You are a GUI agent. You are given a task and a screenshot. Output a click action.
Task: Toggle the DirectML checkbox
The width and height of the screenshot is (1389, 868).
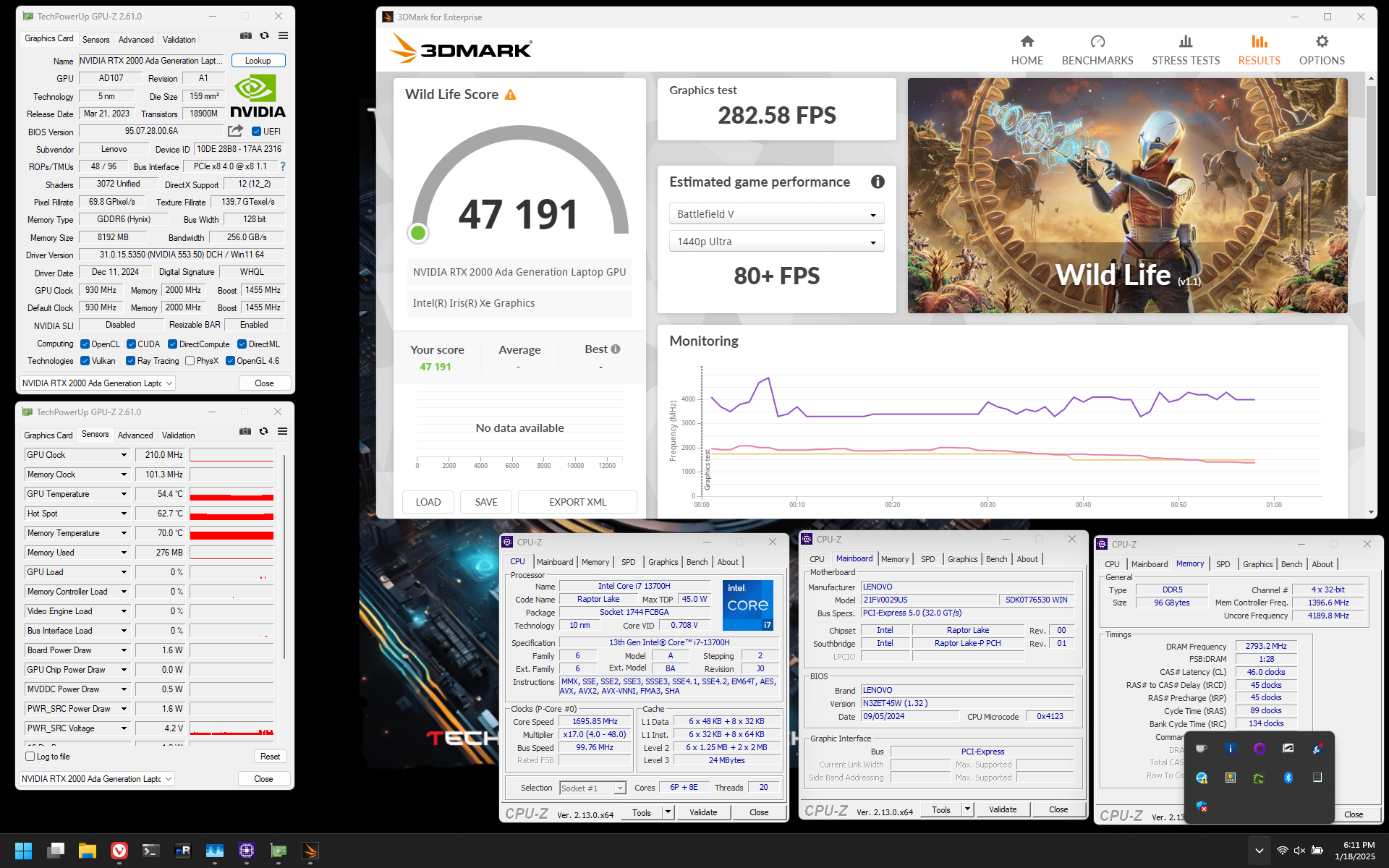click(x=242, y=344)
